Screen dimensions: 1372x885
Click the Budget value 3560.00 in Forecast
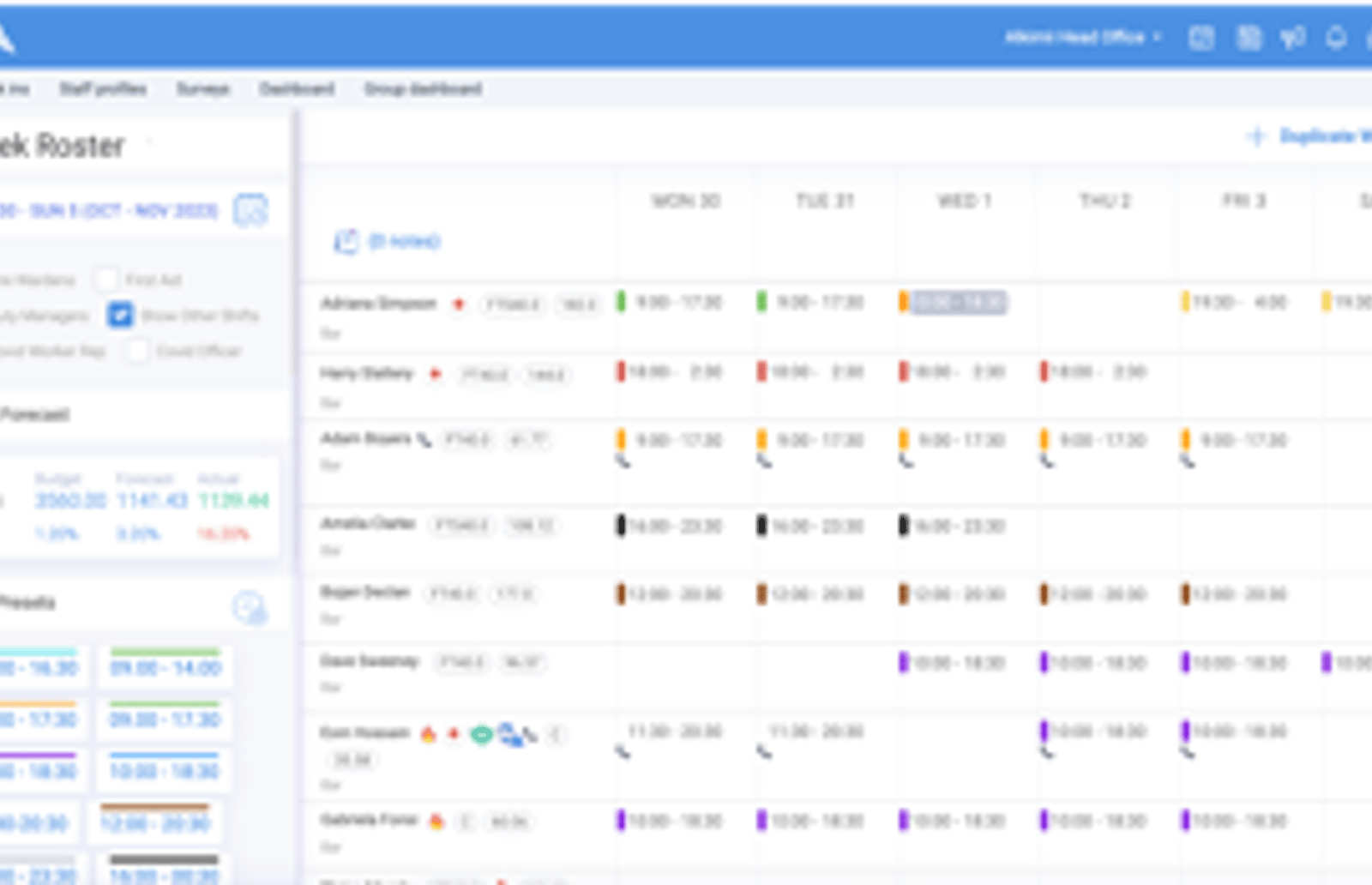tap(70, 500)
